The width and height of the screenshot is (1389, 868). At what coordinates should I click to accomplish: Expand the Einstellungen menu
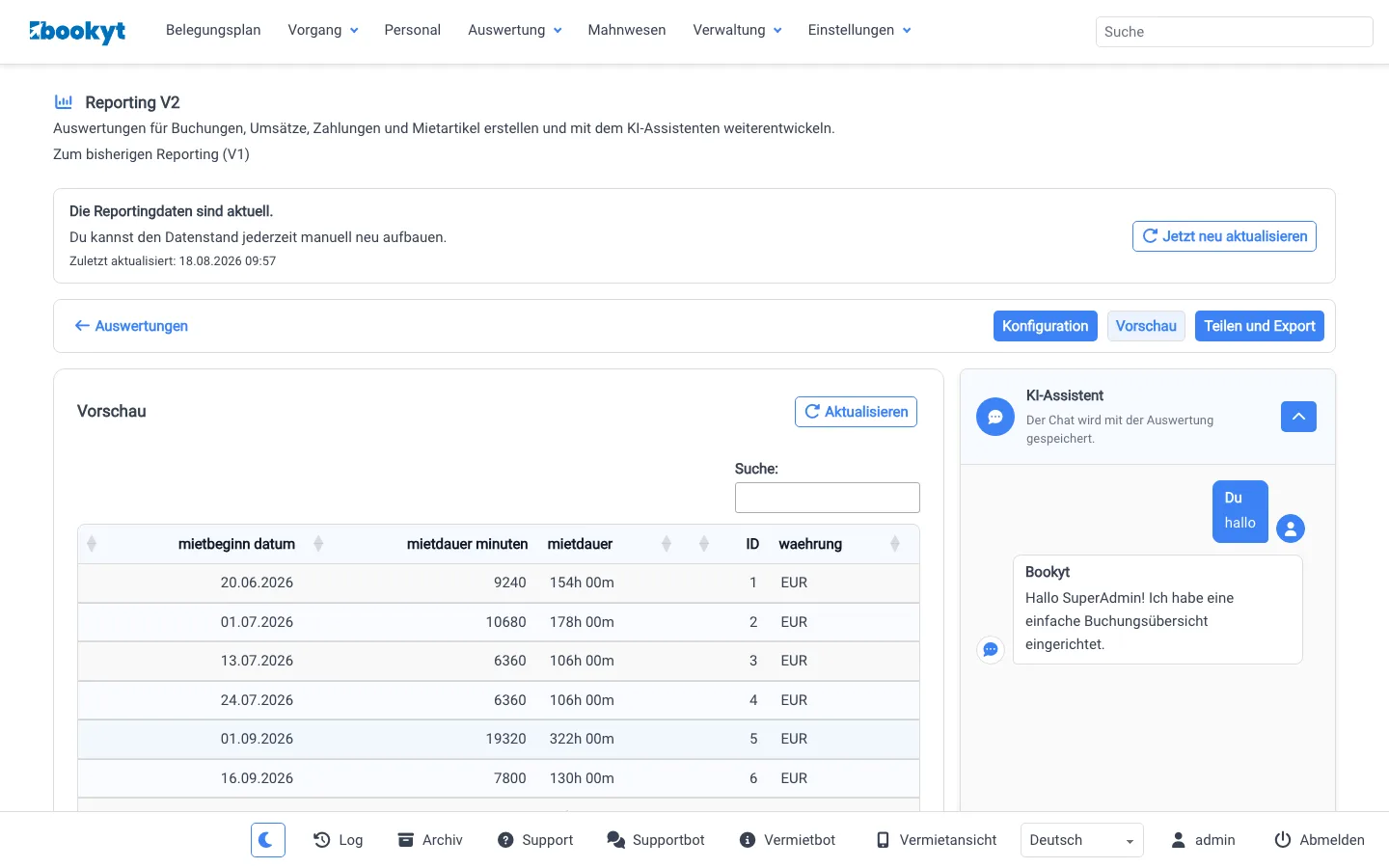tap(859, 30)
